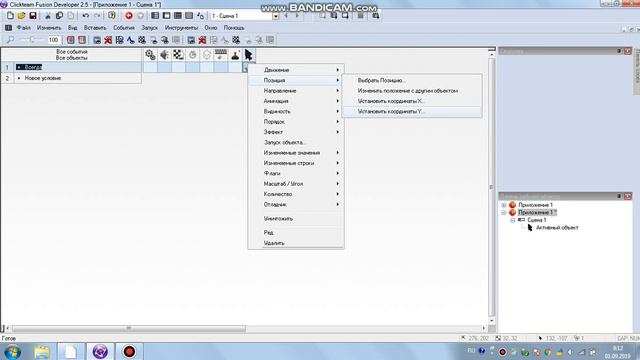Click the Open folder toolbar icon
Viewport: 640px width, 360px height.
coord(21,16)
